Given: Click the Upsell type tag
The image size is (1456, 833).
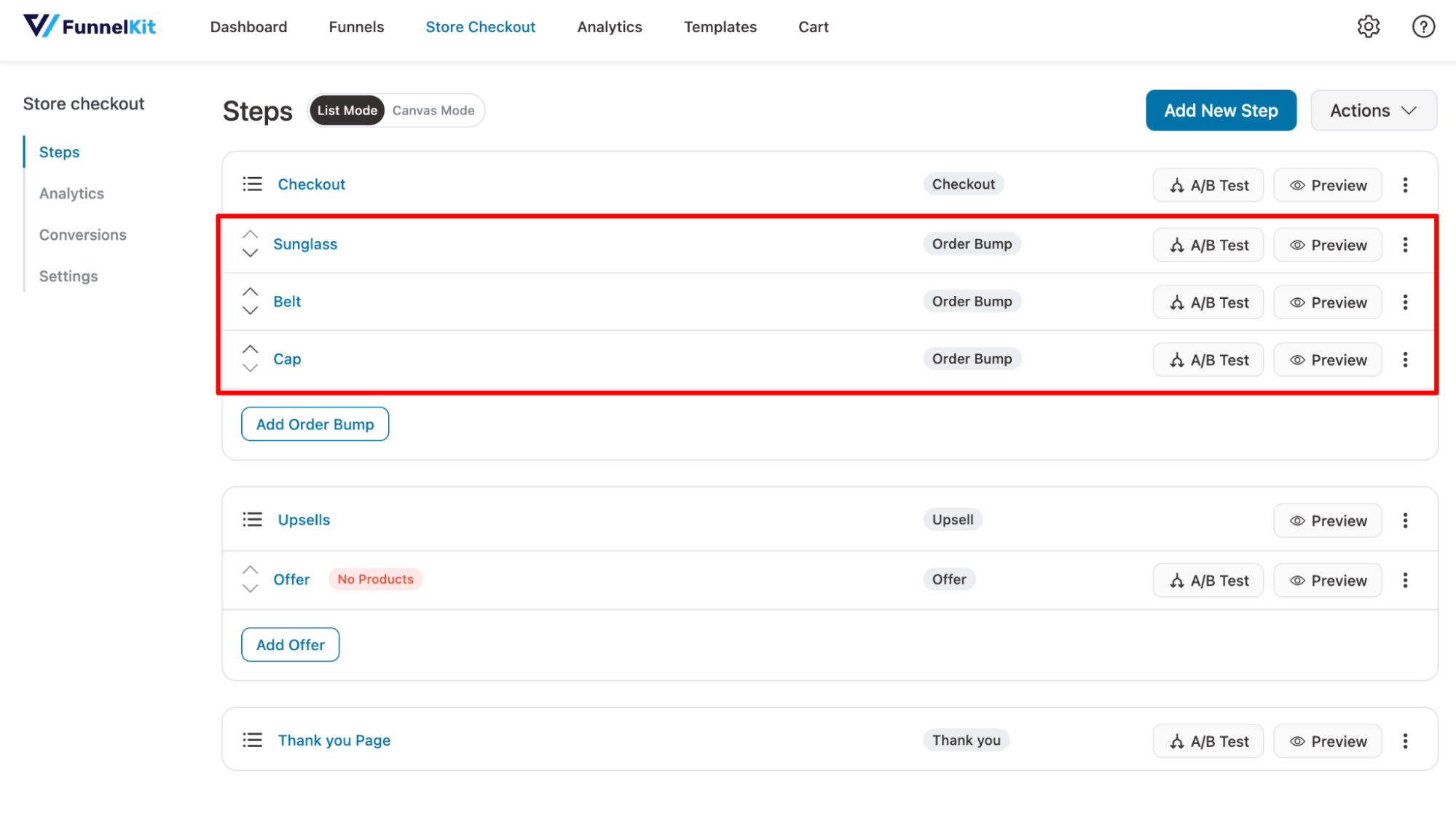Looking at the screenshot, I should click(953, 520).
